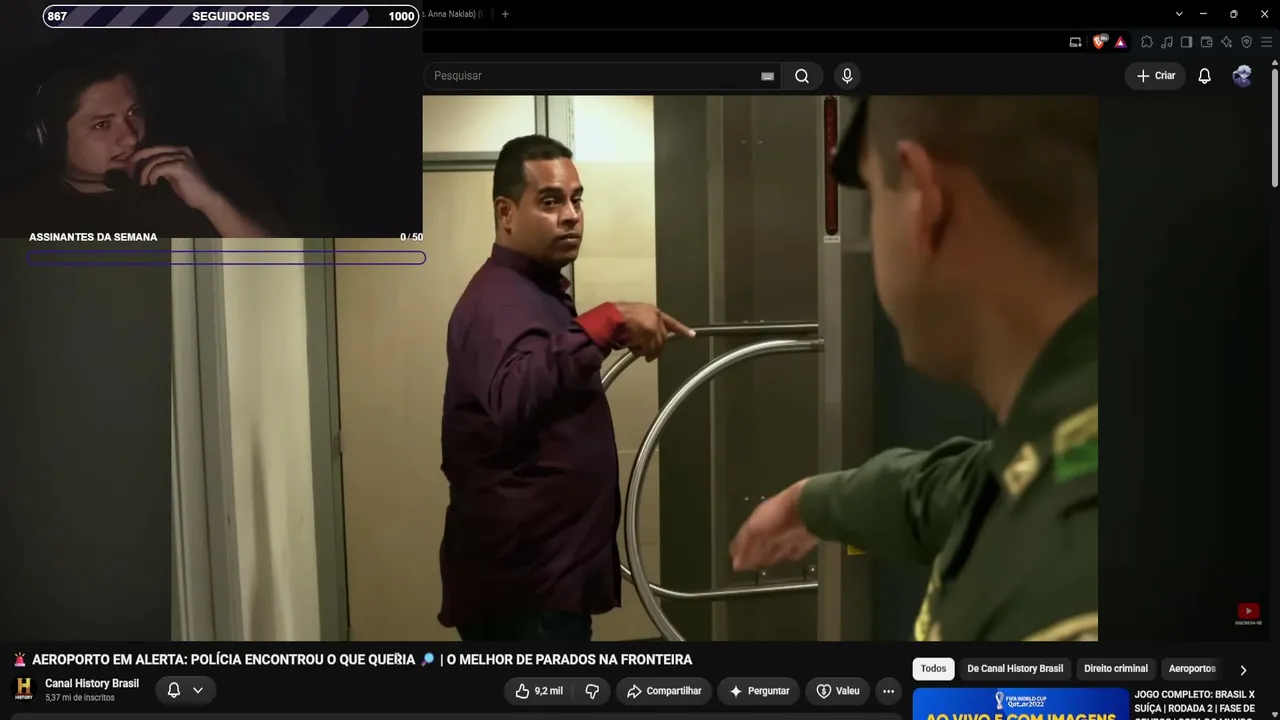Viewport: 1280px width, 720px height.
Task: Click the Valeu button
Action: (x=838, y=691)
